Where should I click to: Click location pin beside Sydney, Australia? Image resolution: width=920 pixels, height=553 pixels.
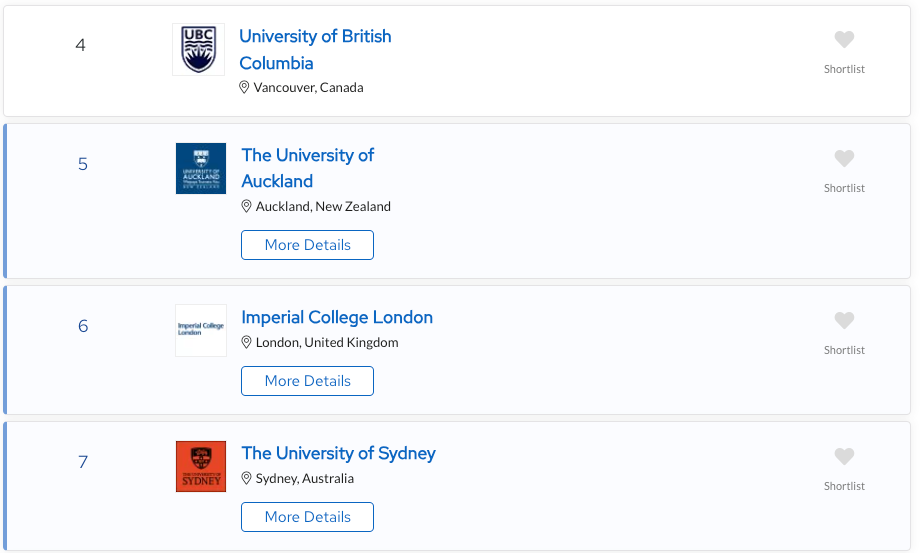(x=246, y=479)
